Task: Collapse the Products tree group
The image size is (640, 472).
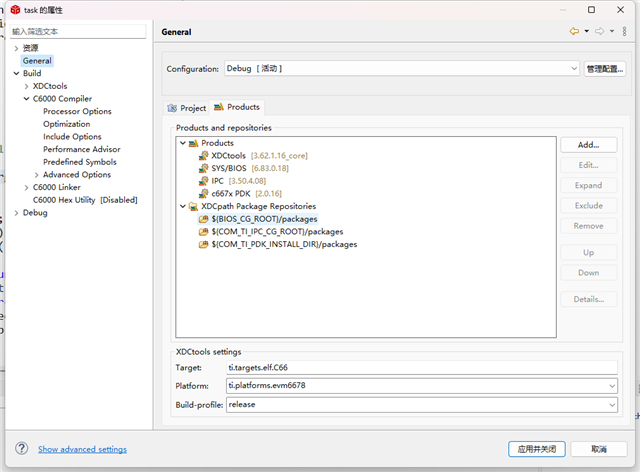Action: (182, 143)
